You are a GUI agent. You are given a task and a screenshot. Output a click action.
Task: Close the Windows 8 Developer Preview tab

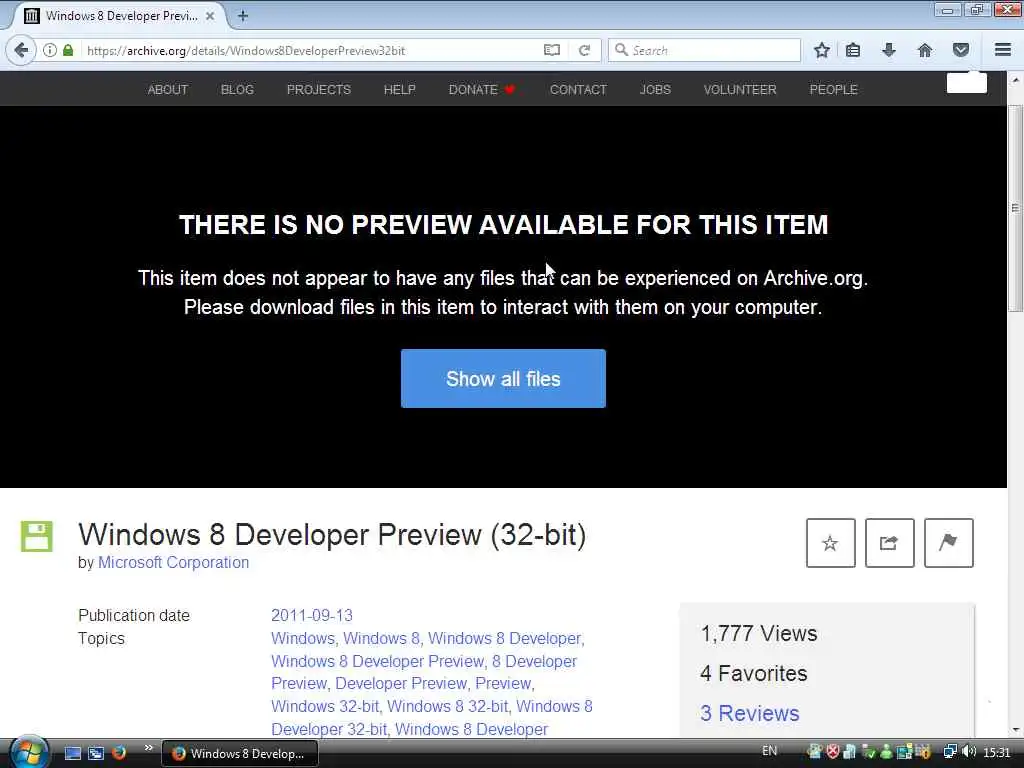[210, 16]
